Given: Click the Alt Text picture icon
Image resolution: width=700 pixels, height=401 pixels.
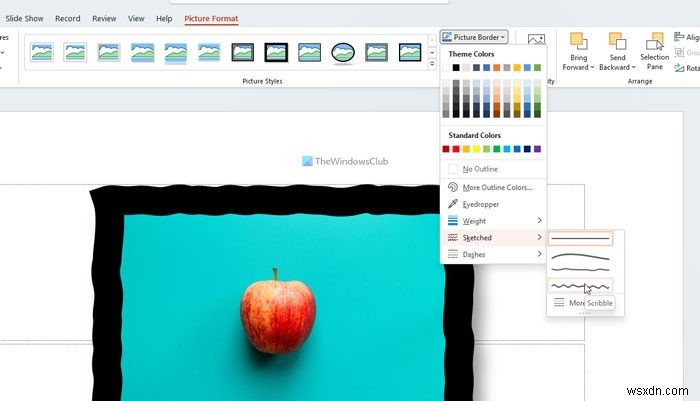Looking at the screenshot, I should (536, 40).
